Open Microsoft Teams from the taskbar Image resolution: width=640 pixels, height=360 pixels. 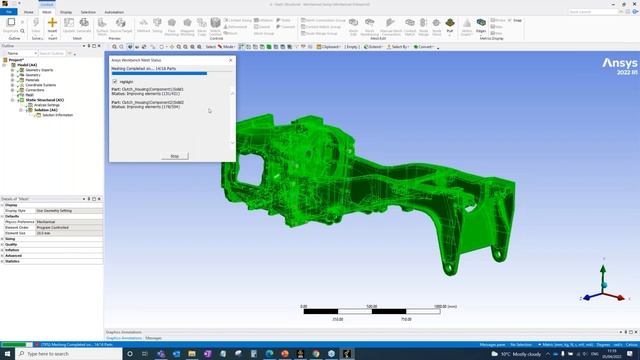point(161,353)
